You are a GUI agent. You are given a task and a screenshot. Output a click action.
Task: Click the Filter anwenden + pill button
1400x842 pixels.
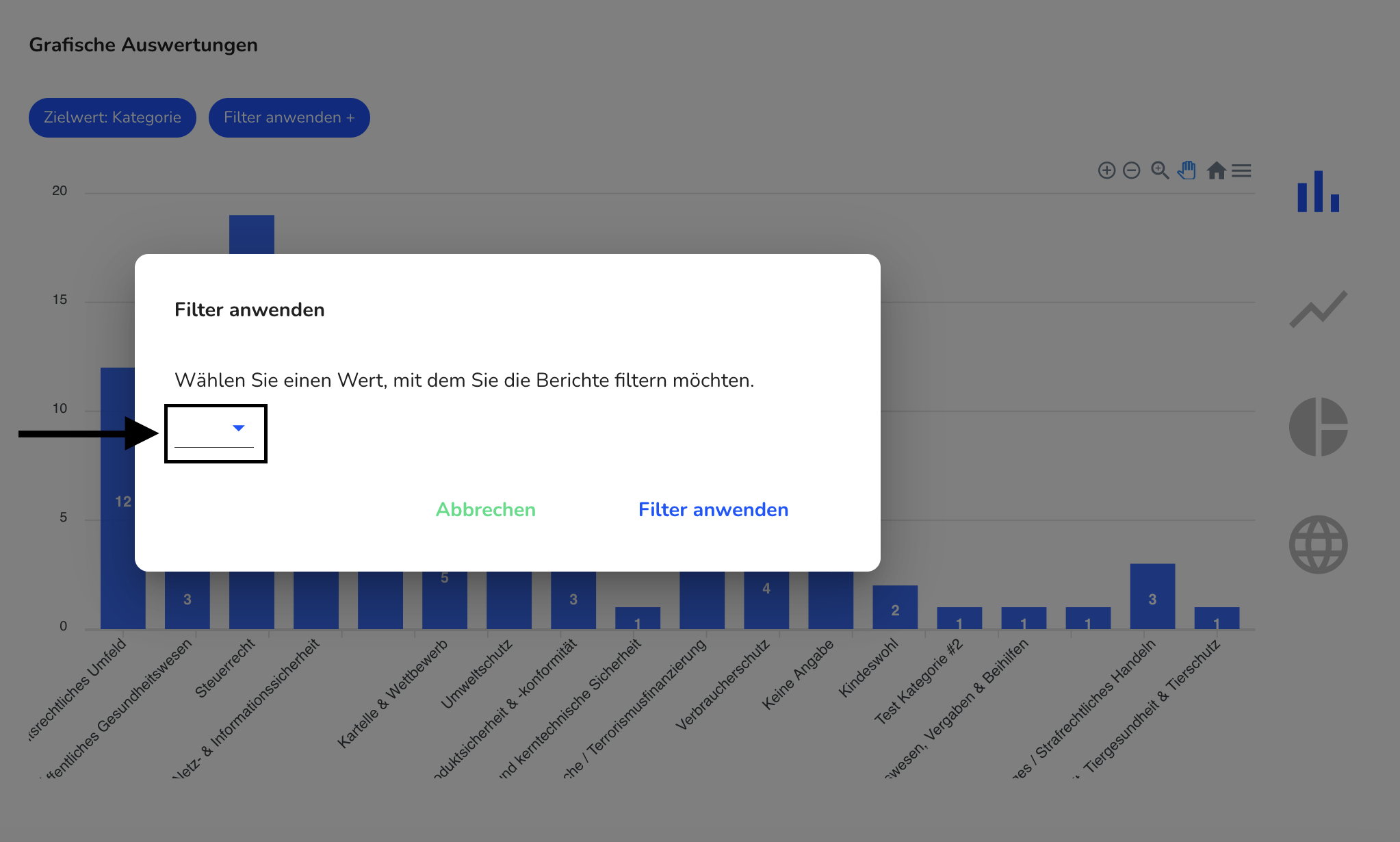(289, 118)
